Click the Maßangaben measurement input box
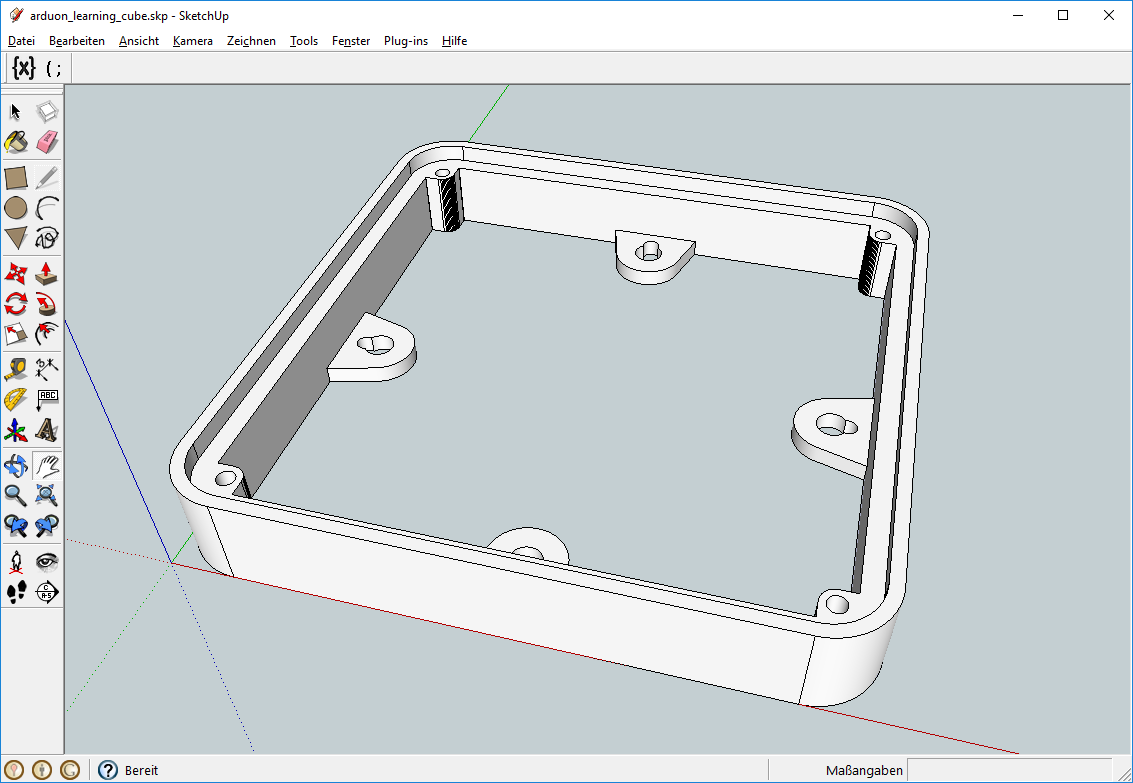The height and width of the screenshot is (783, 1133). (1008, 770)
